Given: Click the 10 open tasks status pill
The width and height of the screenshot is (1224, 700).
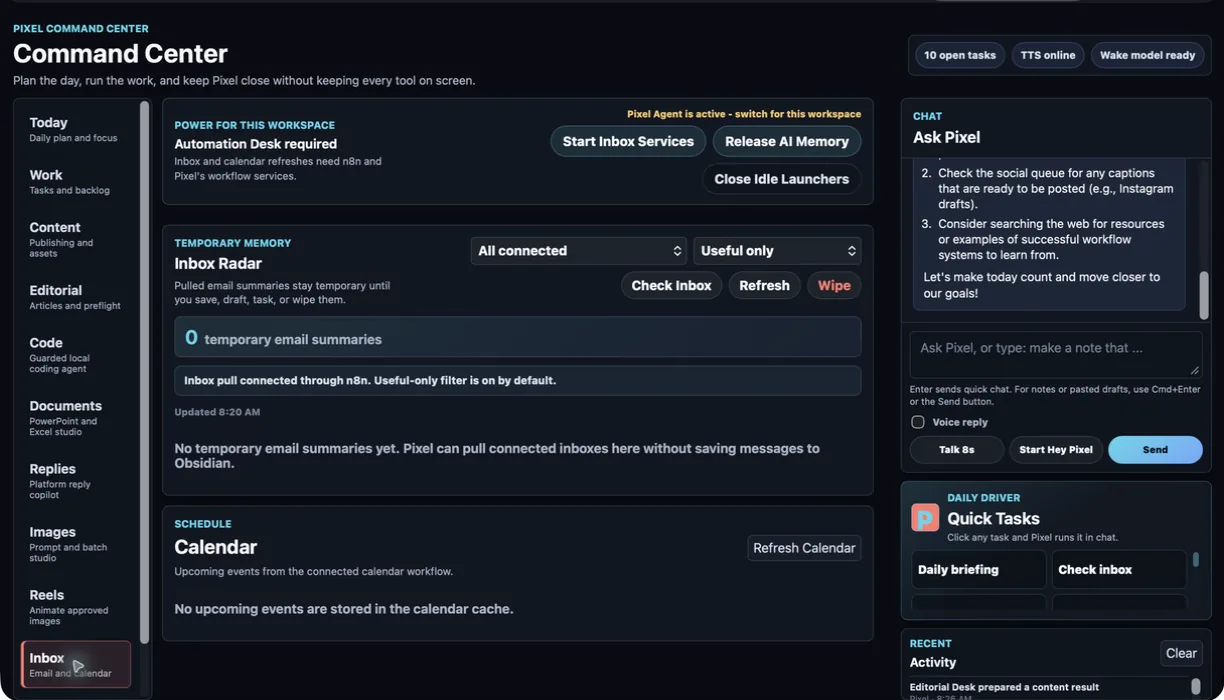Looking at the screenshot, I should [960, 55].
